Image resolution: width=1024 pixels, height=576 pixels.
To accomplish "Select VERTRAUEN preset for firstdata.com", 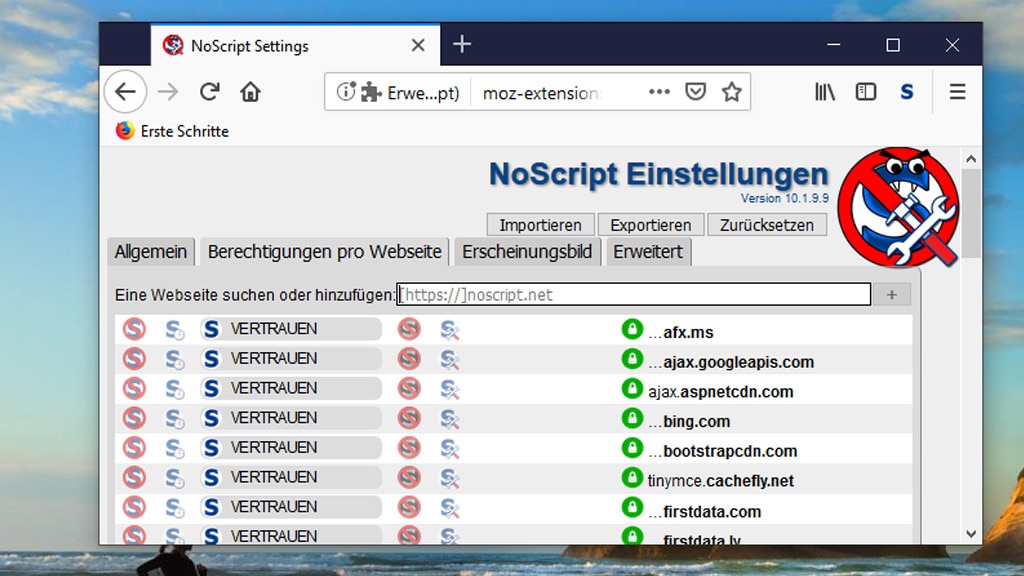I will point(291,507).
